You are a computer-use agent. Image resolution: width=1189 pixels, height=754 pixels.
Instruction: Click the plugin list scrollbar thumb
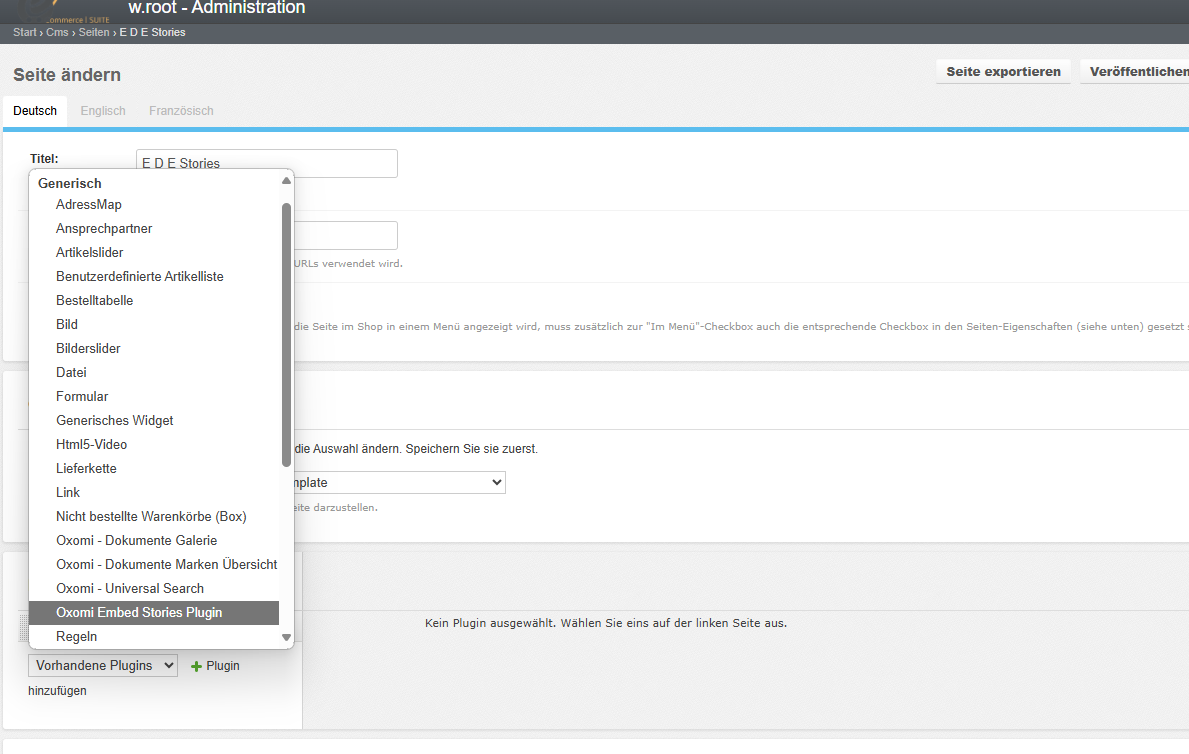point(286,335)
